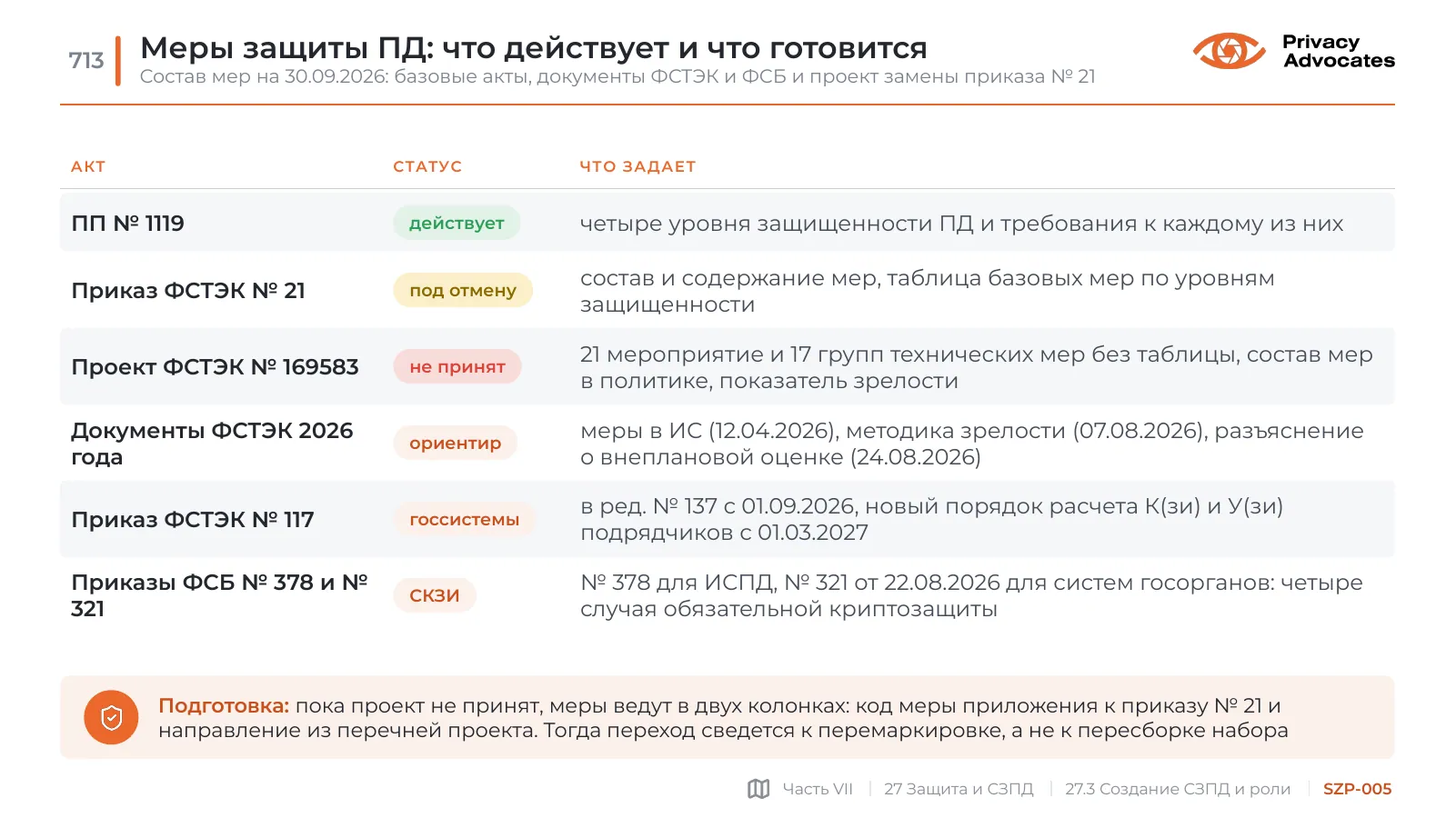Click the bold «Подготовка:» label in the note

pyautogui.click(x=224, y=705)
